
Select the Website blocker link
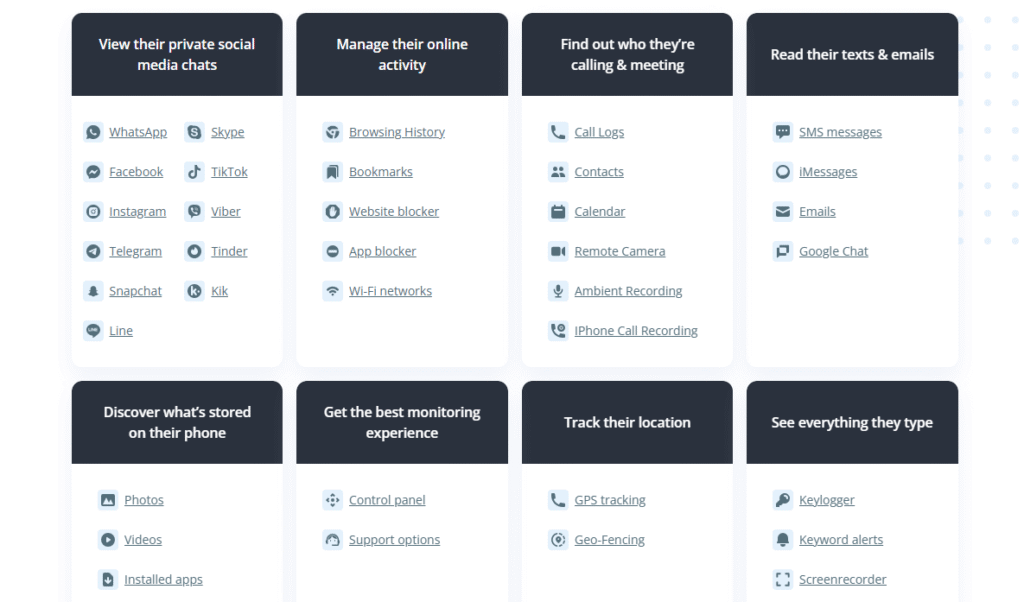[394, 212]
